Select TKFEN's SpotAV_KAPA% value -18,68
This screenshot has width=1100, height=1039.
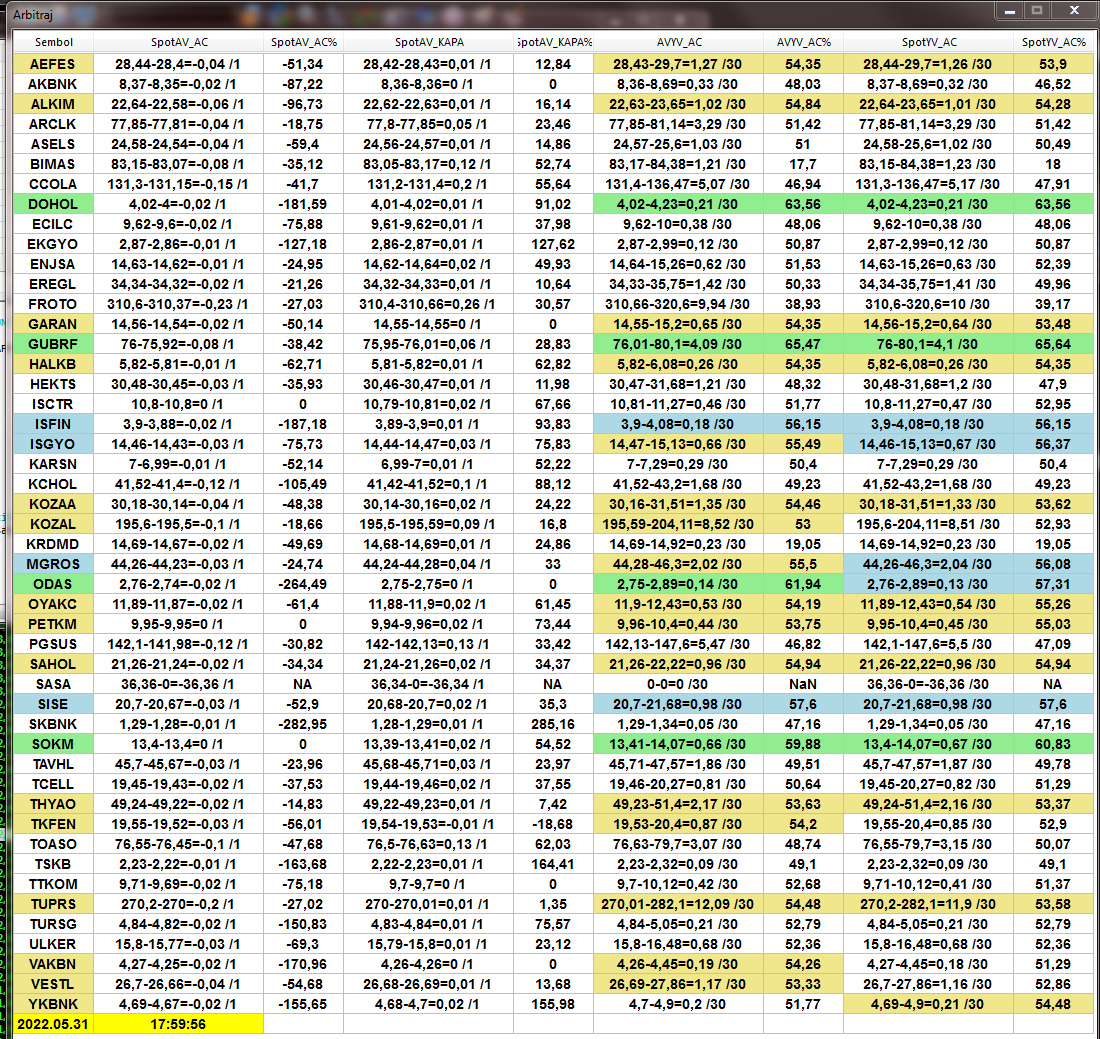(x=554, y=824)
